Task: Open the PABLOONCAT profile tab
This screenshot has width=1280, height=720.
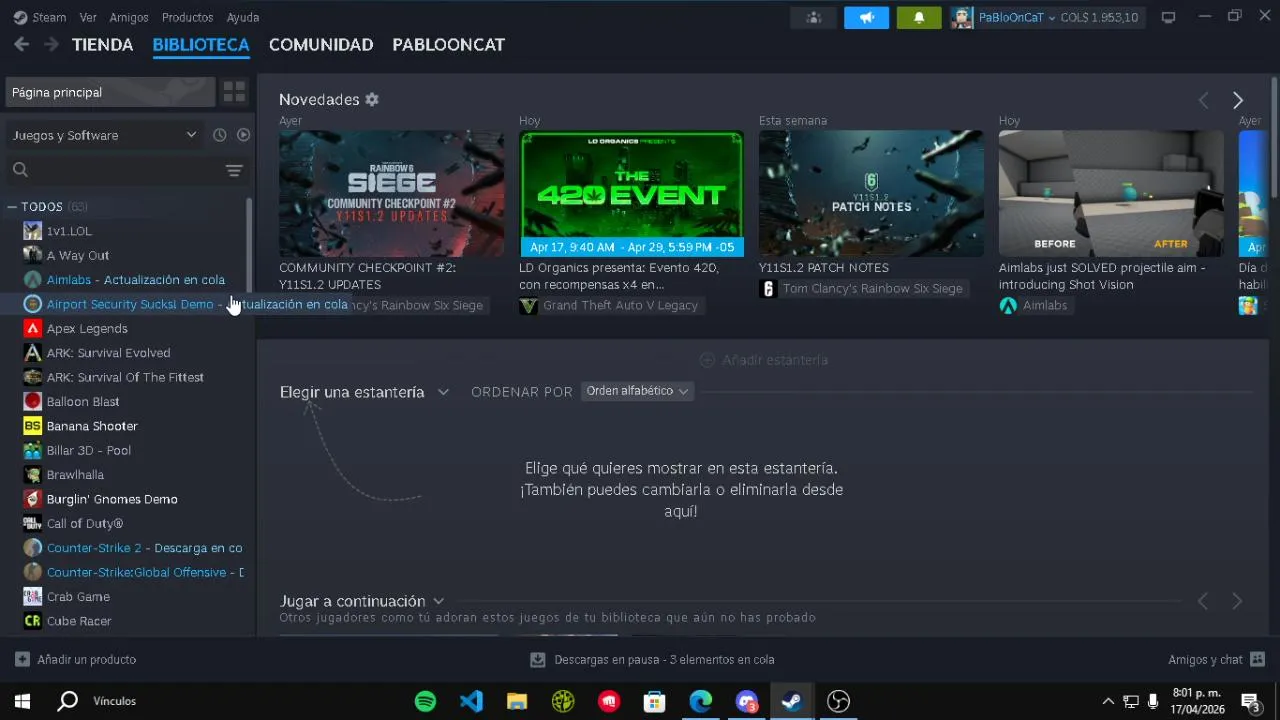Action: [x=448, y=45]
